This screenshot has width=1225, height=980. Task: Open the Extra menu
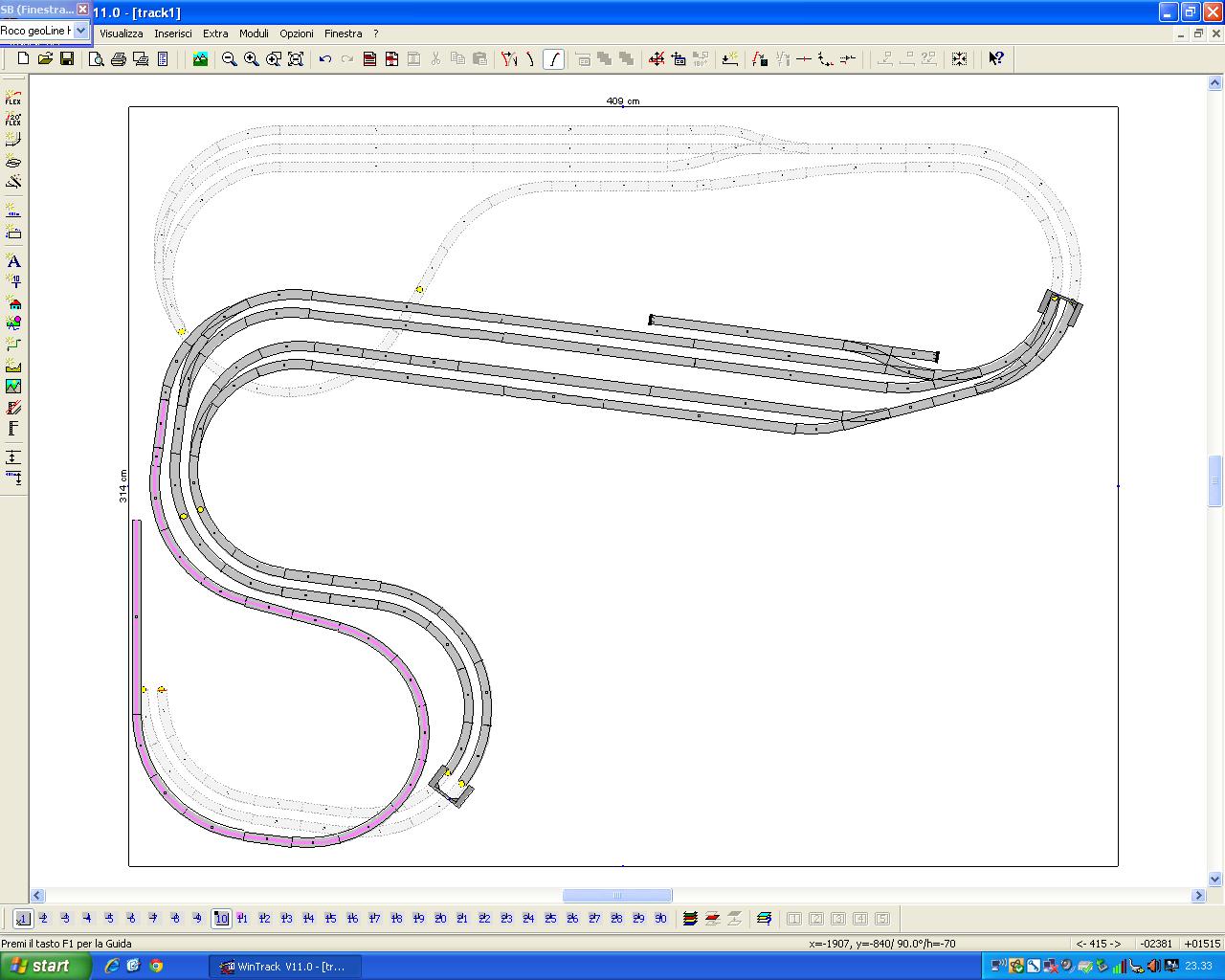pos(215,33)
